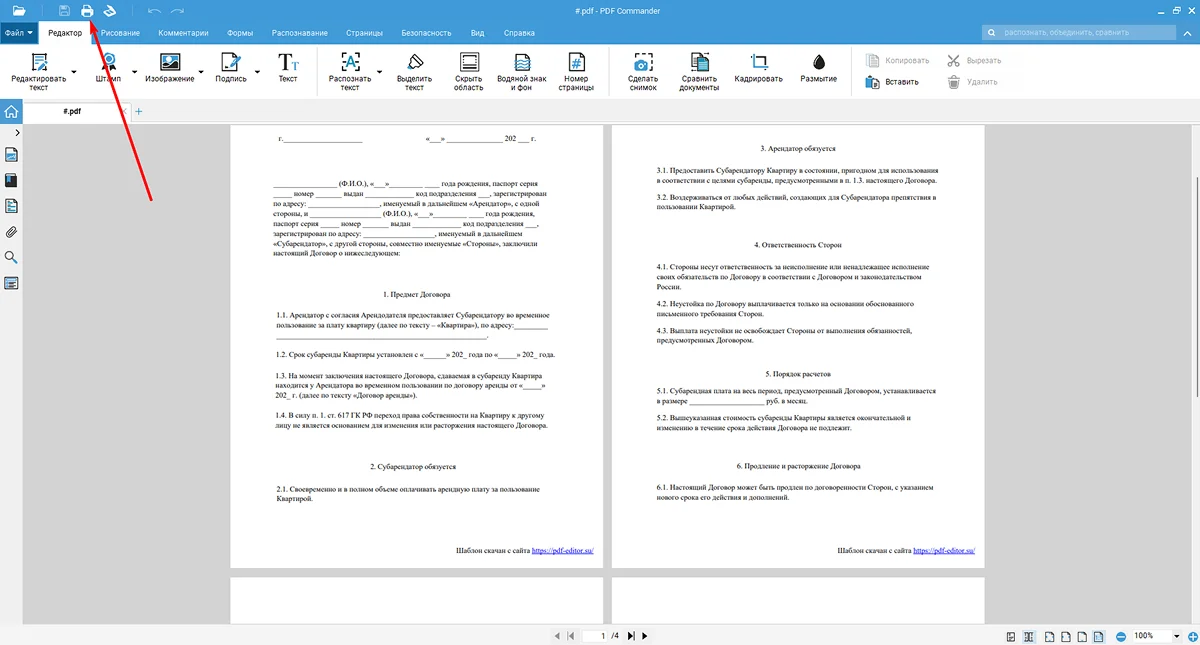Click Сделать снимок camera tool
Image resolution: width=1200 pixels, height=645 pixels.
[x=643, y=71]
